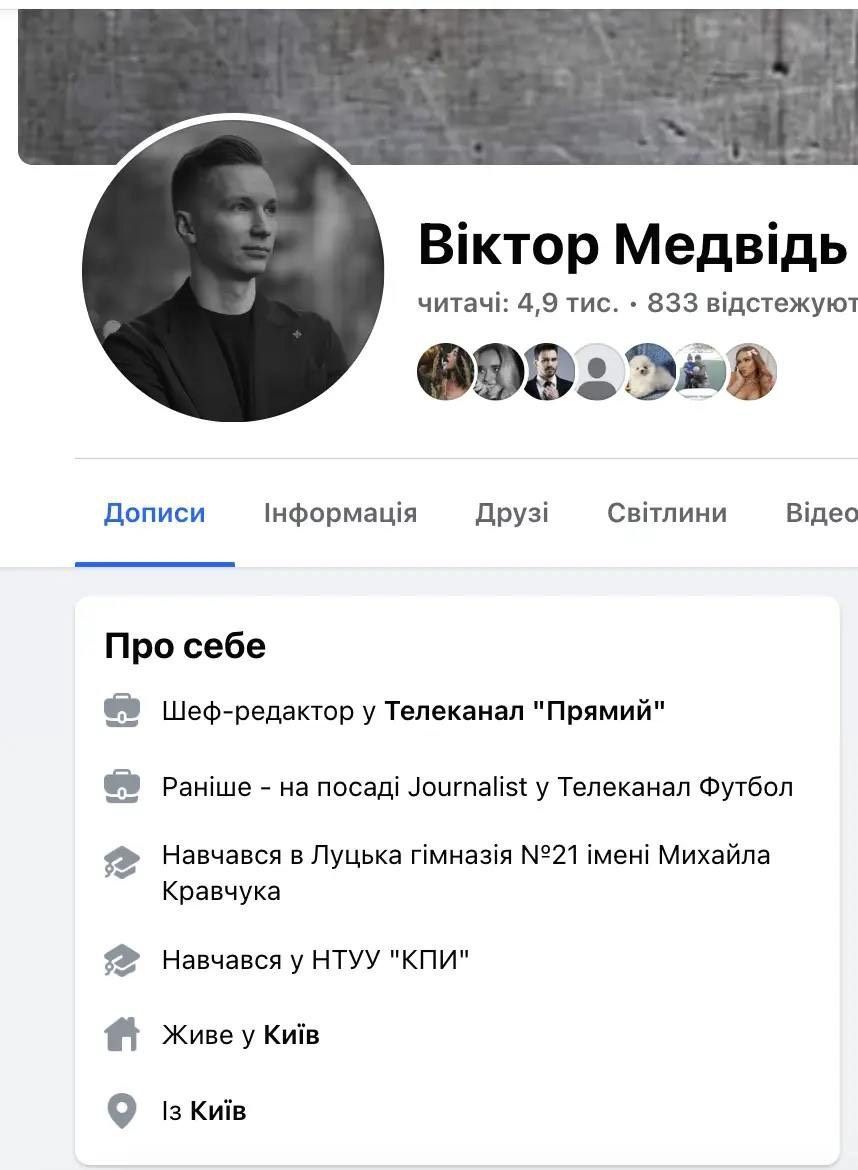This screenshot has height=1170, width=858.
Task: Select the graduation cap icon near Луцька гімназія
Action: pos(122,861)
